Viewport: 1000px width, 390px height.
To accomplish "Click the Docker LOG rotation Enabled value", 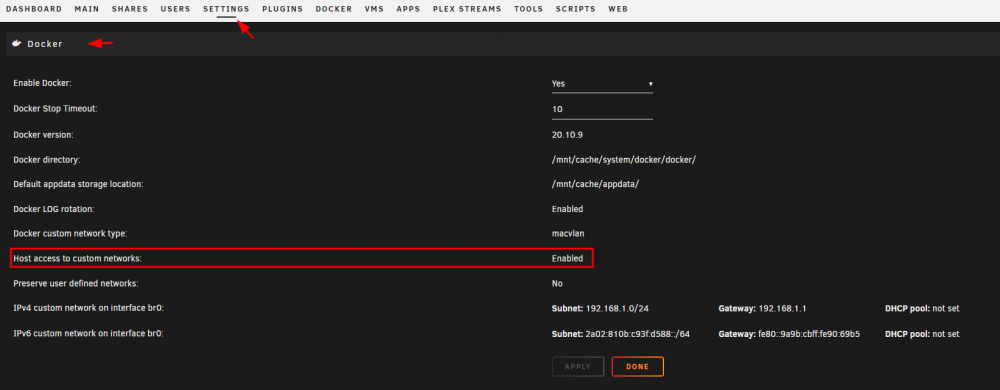I will coord(567,209).
